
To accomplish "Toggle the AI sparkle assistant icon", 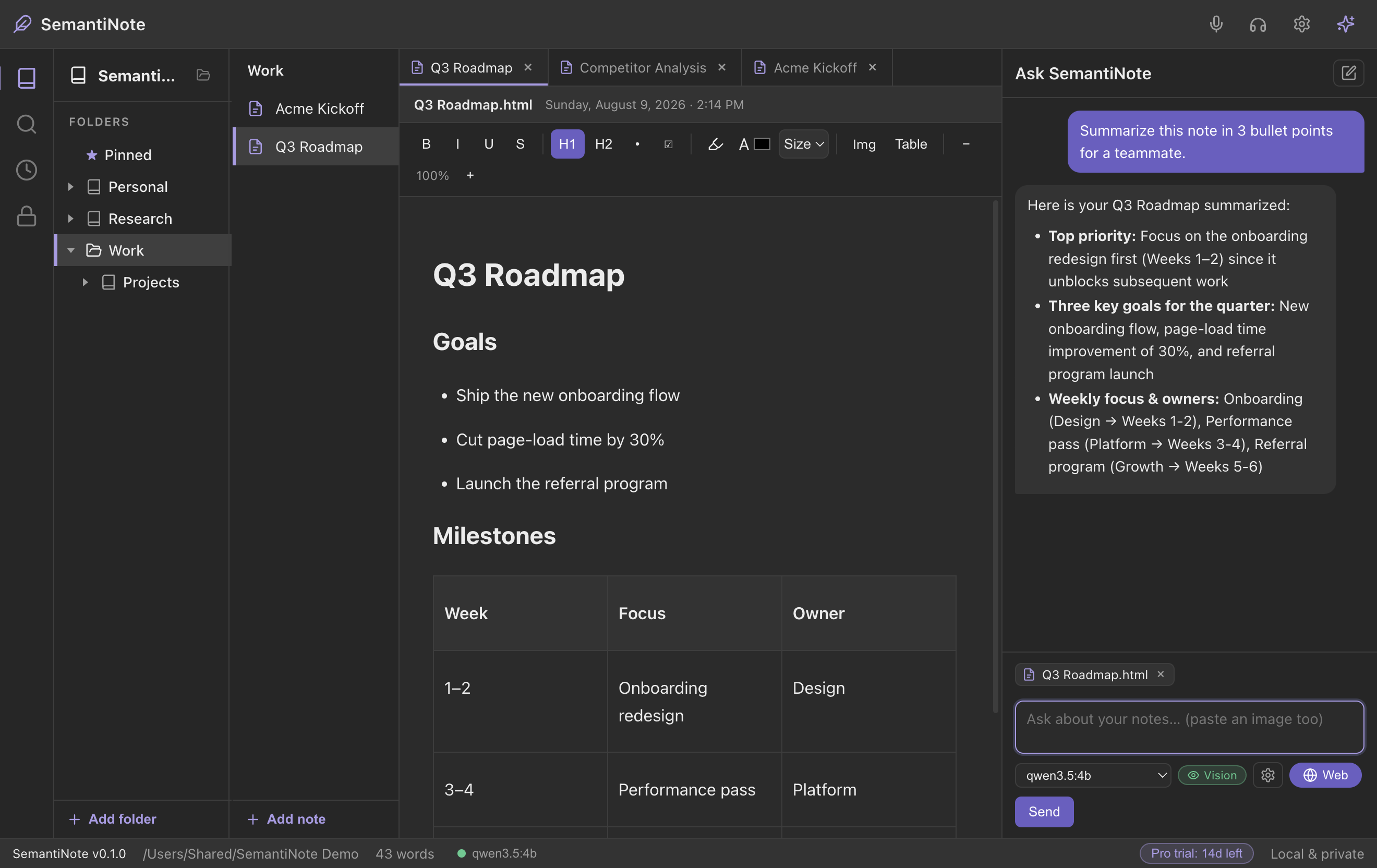I will (x=1346, y=24).
